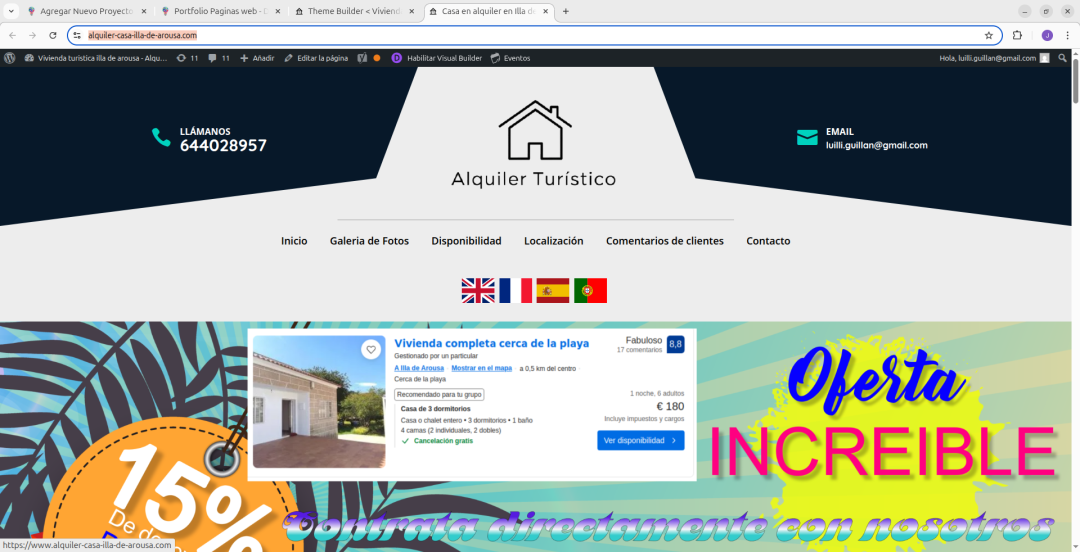Reload the current page
The height and width of the screenshot is (552, 1080).
click(53, 35)
